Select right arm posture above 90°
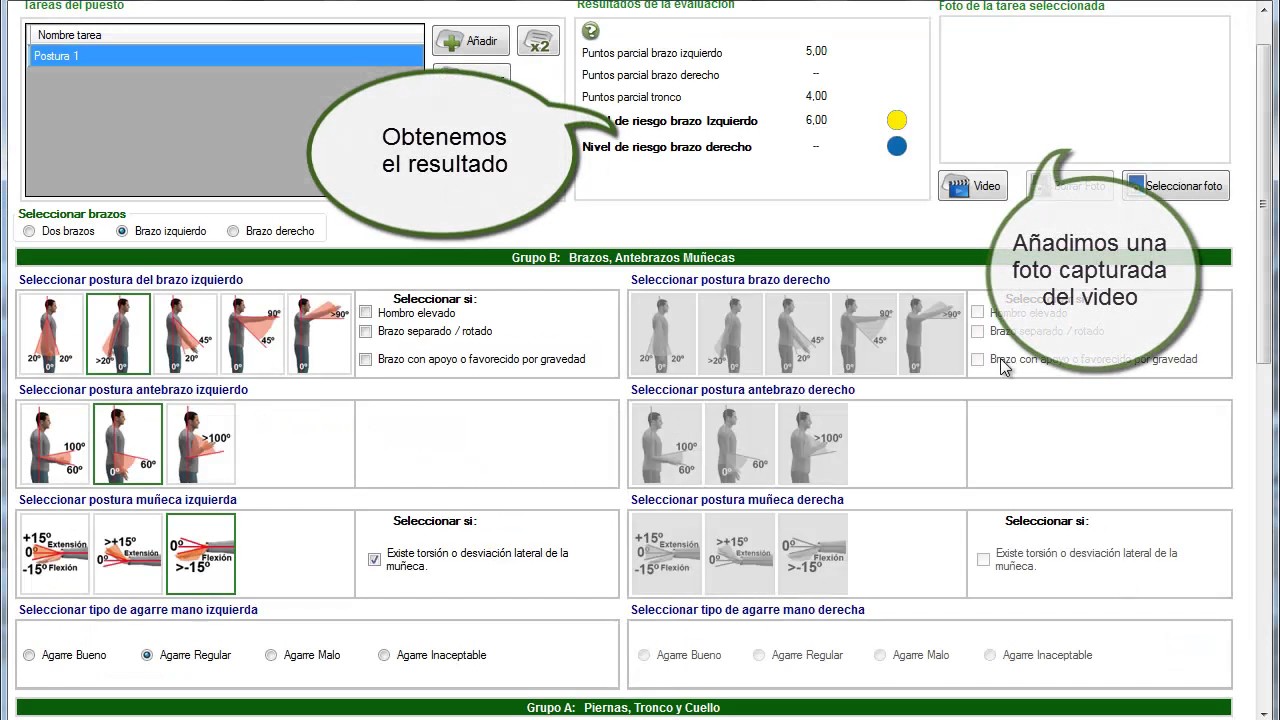This screenshot has width=1280, height=720. click(931, 334)
